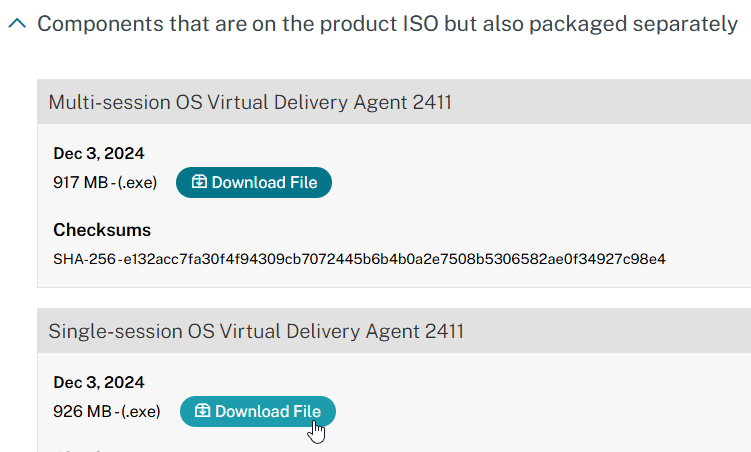Click the Checksums label under the Multi-session agent
This screenshot has height=452, width=751.
click(x=102, y=230)
